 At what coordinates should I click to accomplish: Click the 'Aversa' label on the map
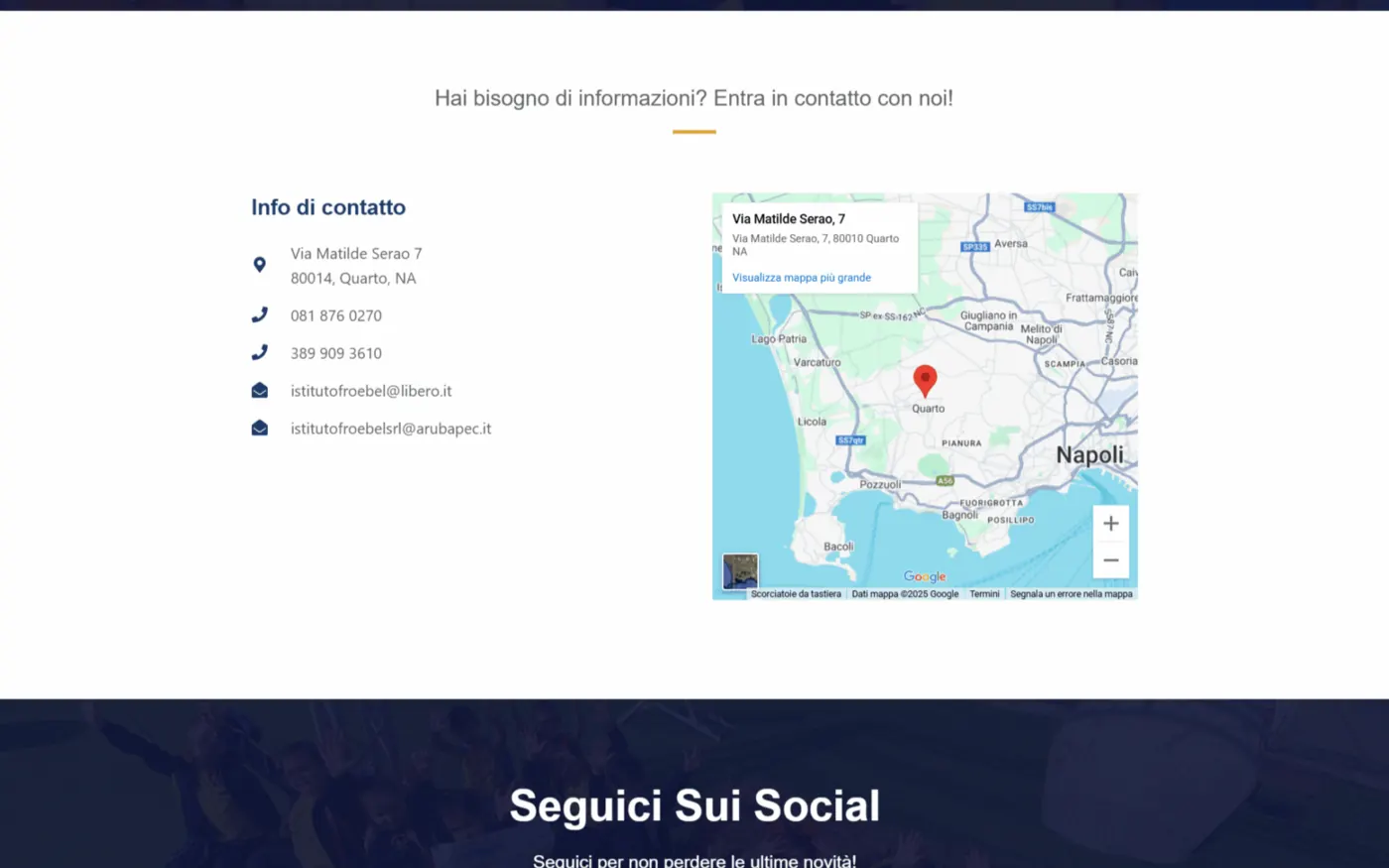[x=1011, y=244]
